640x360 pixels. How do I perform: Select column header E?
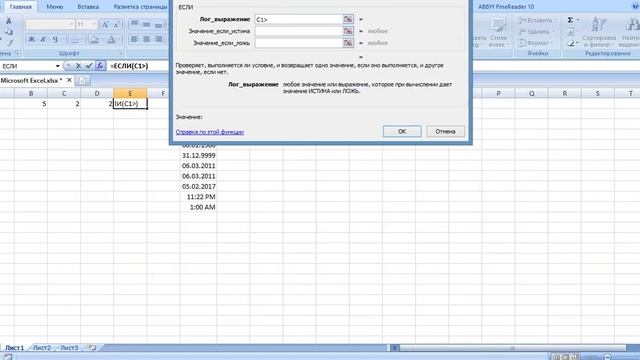point(130,93)
